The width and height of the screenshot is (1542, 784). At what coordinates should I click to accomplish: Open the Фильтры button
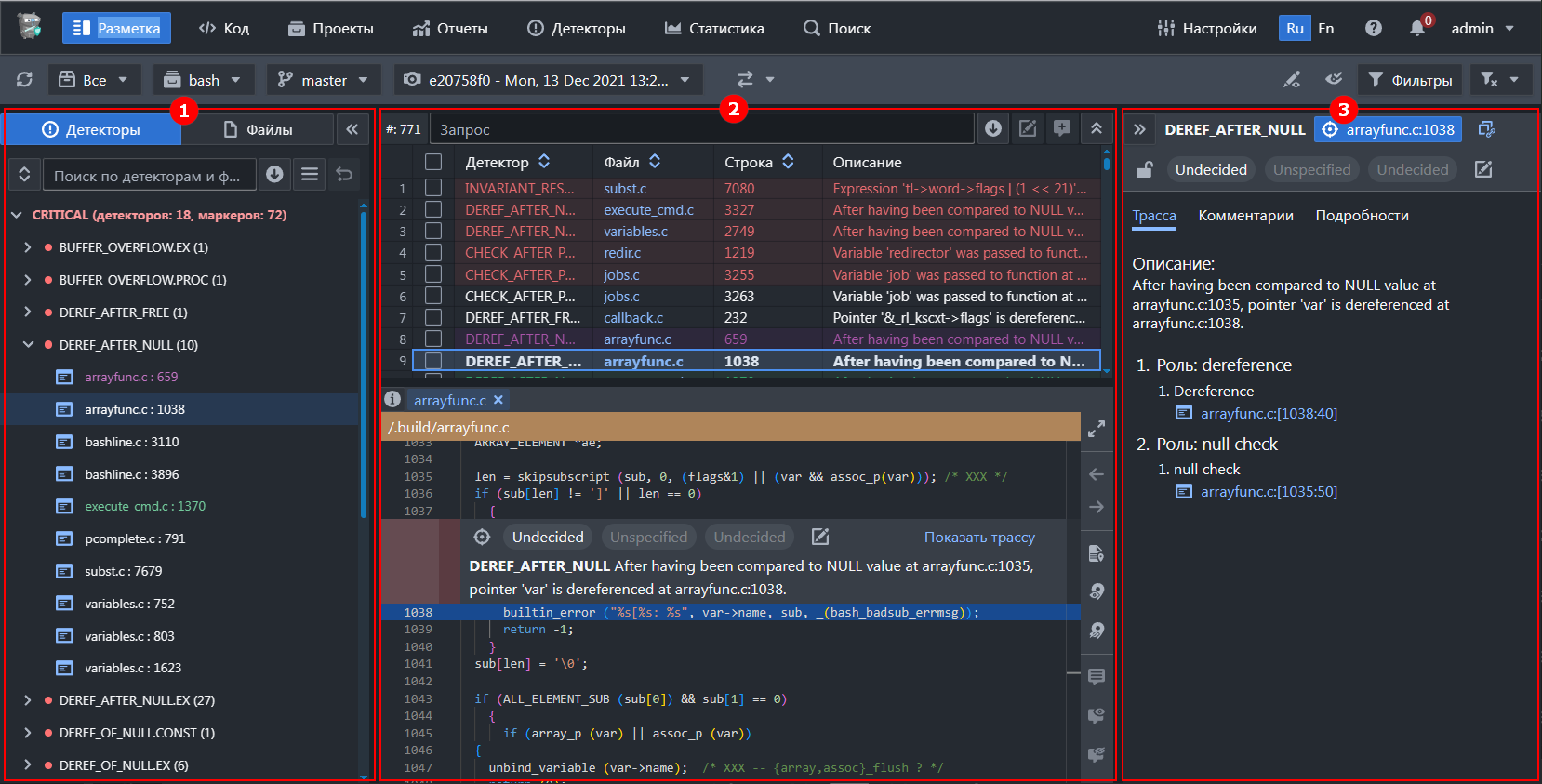(1409, 80)
